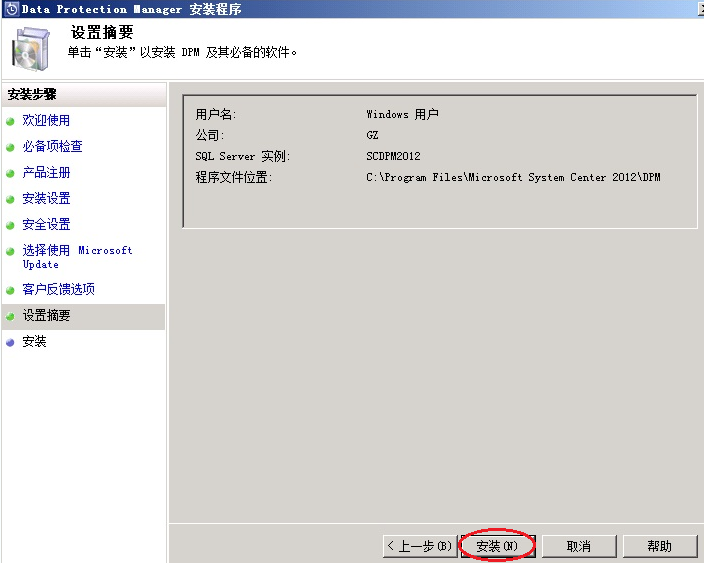Click the 安装(N) install button

pyautogui.click(x=498, y=546)
